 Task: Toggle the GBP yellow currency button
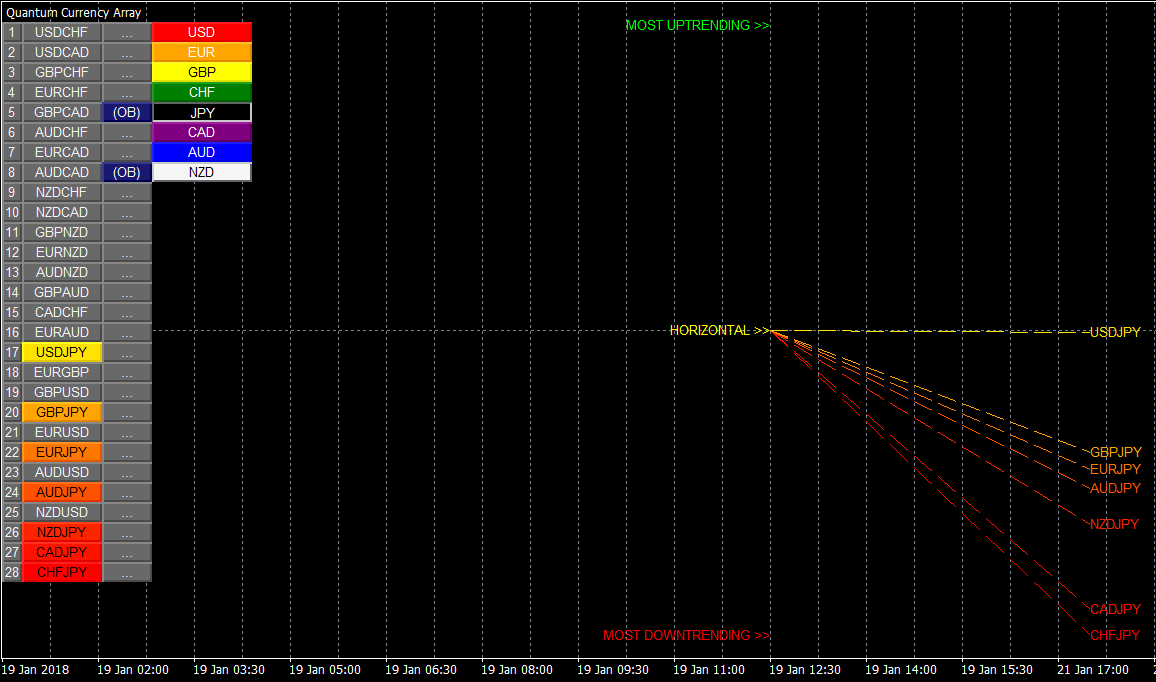201,72
